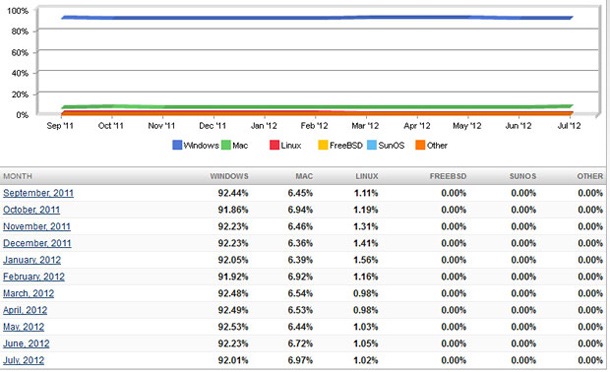This screenshot has height=372, width=610.
Task: Select Mac value 6.92% for February
Action: (300, 277)
